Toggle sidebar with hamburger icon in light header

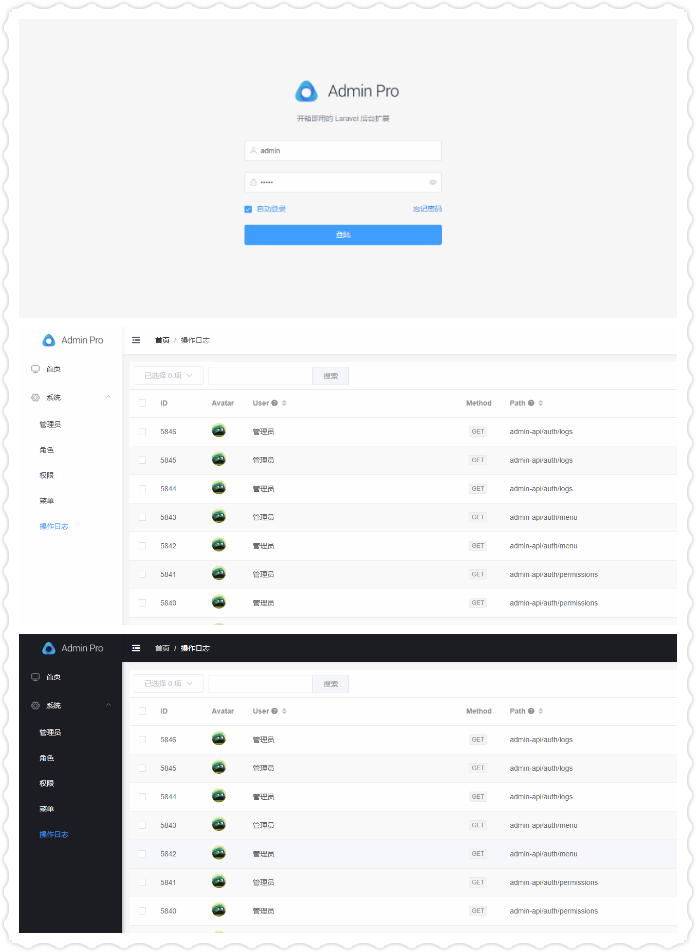[x=136, y=340]
